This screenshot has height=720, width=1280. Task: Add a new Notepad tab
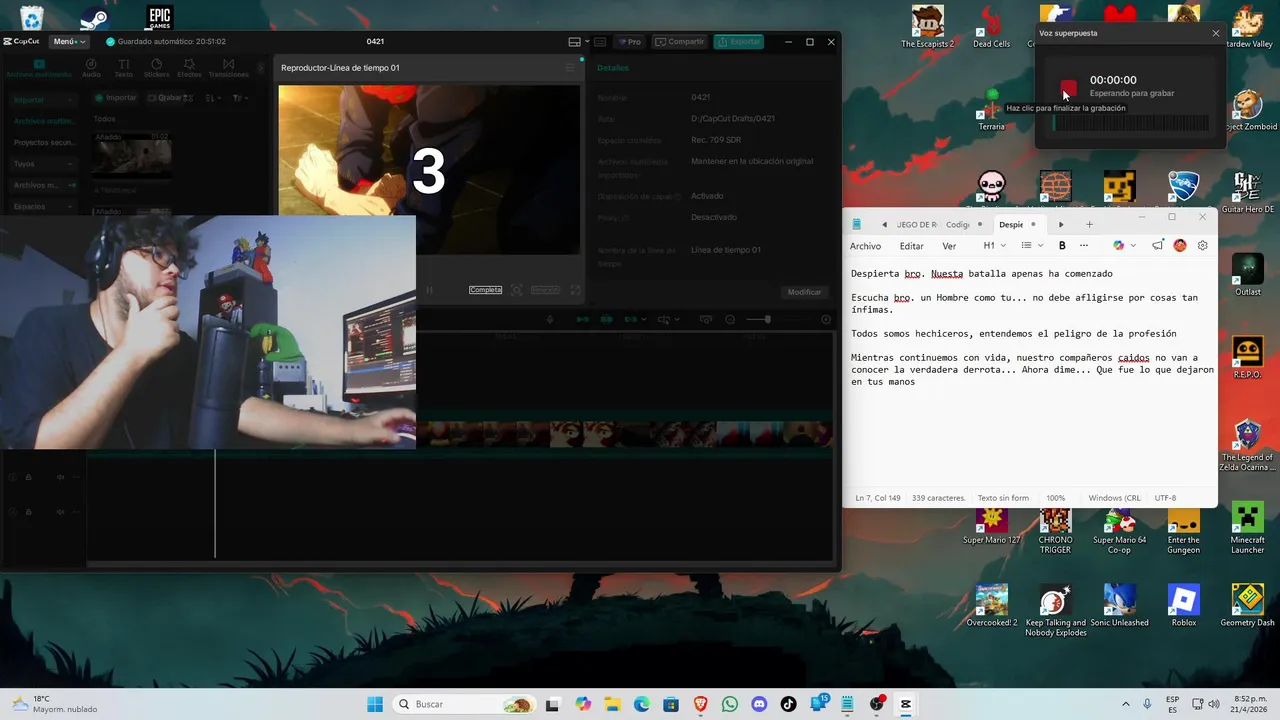(x=1089, y=224)
